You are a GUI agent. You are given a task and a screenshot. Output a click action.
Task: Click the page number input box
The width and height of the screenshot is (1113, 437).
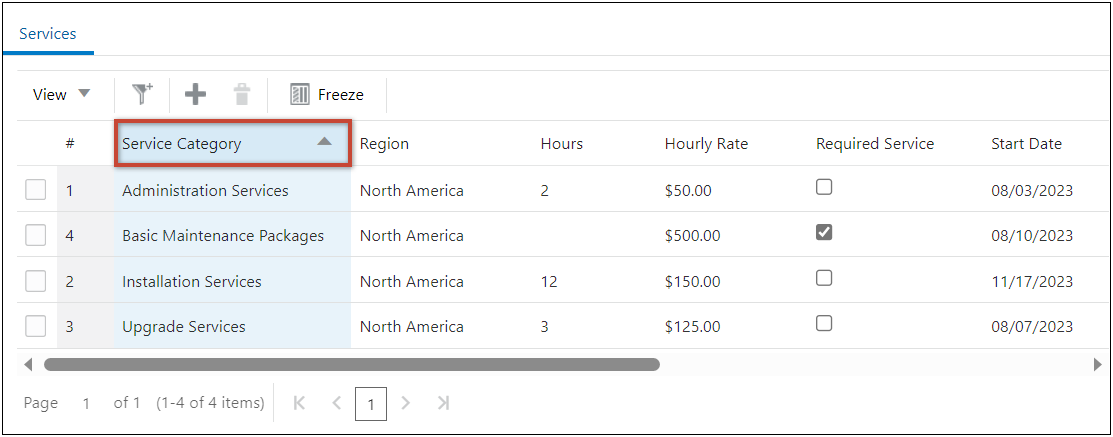(x=371, y=404)
